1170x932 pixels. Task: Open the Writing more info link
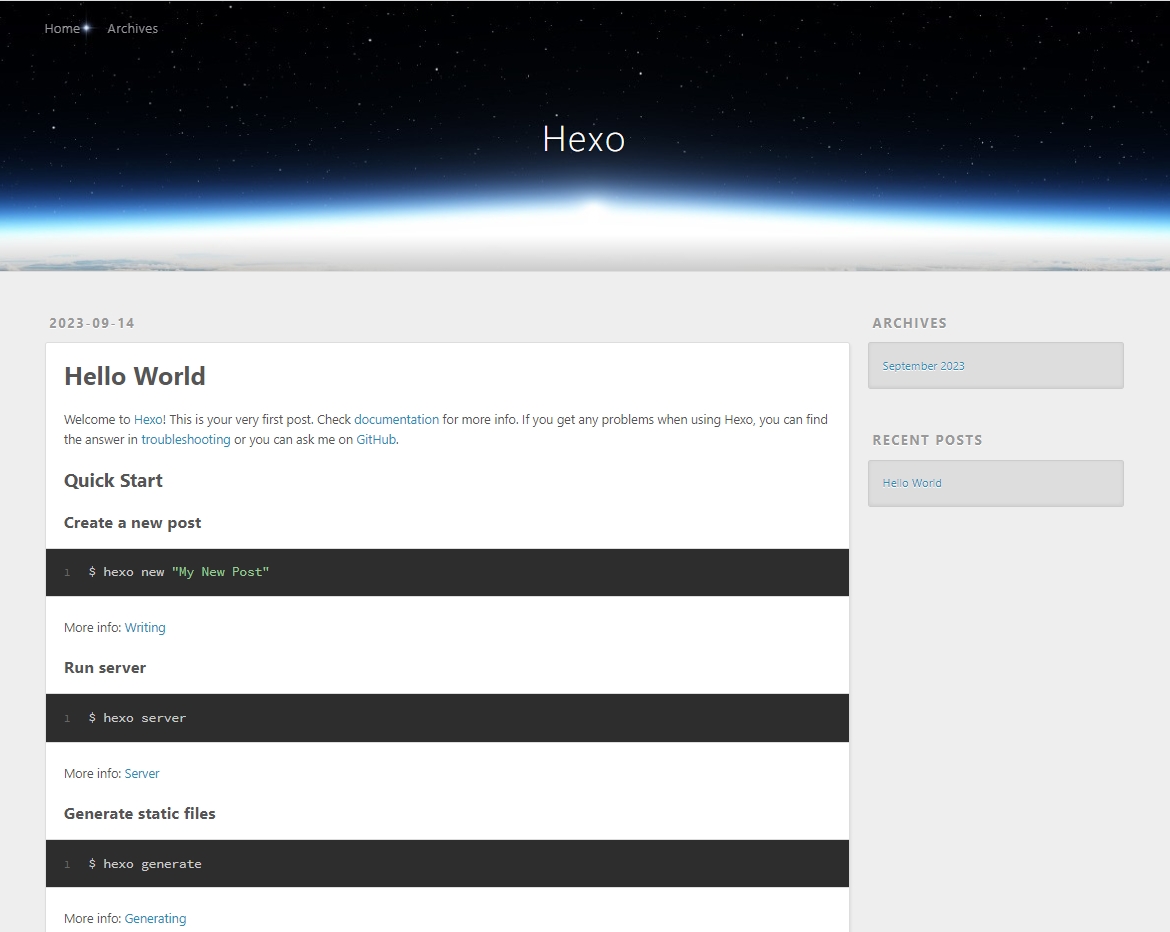tap(145, 628)
